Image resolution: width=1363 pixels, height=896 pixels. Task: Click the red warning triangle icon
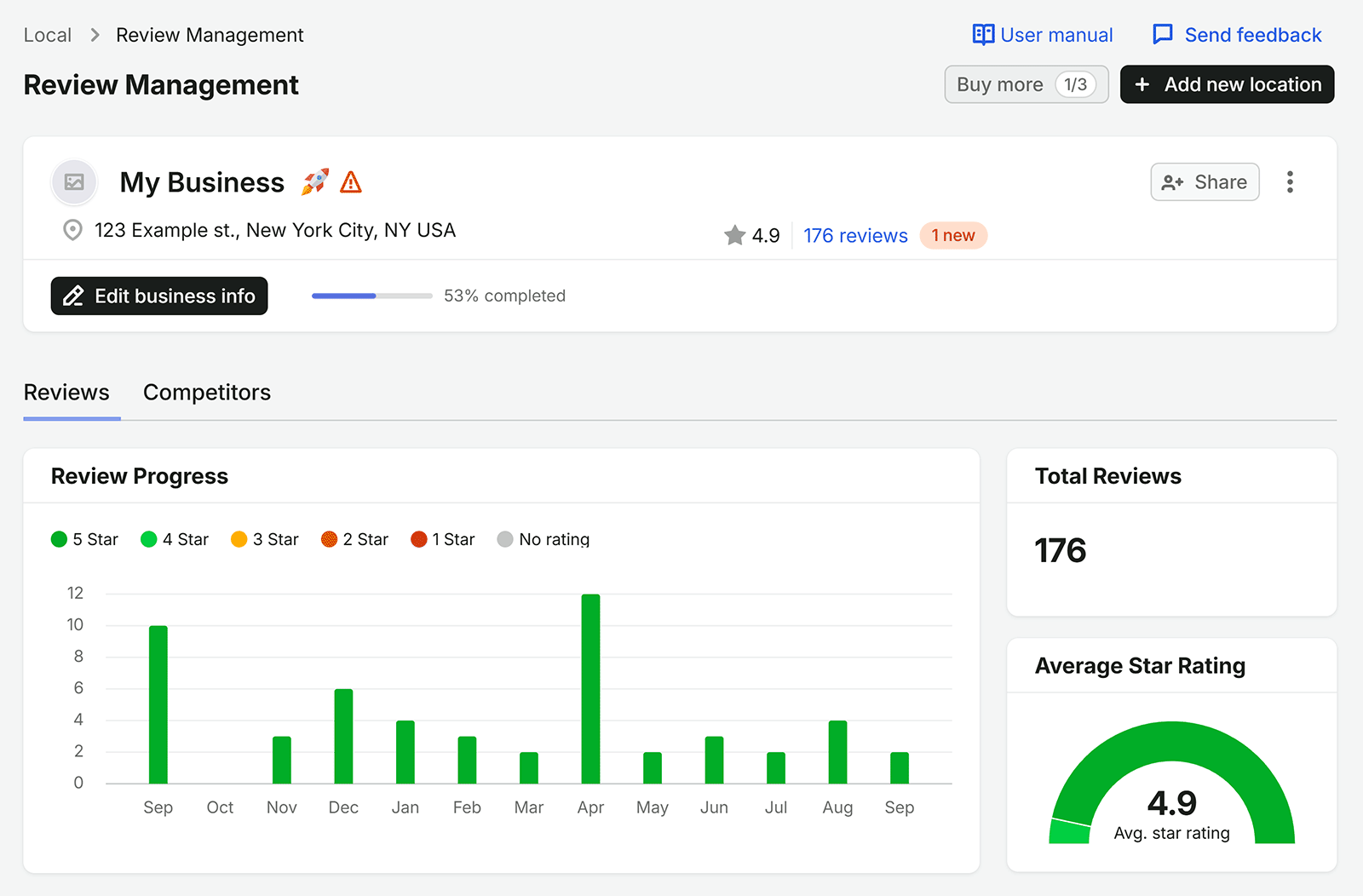pos(351,182)
